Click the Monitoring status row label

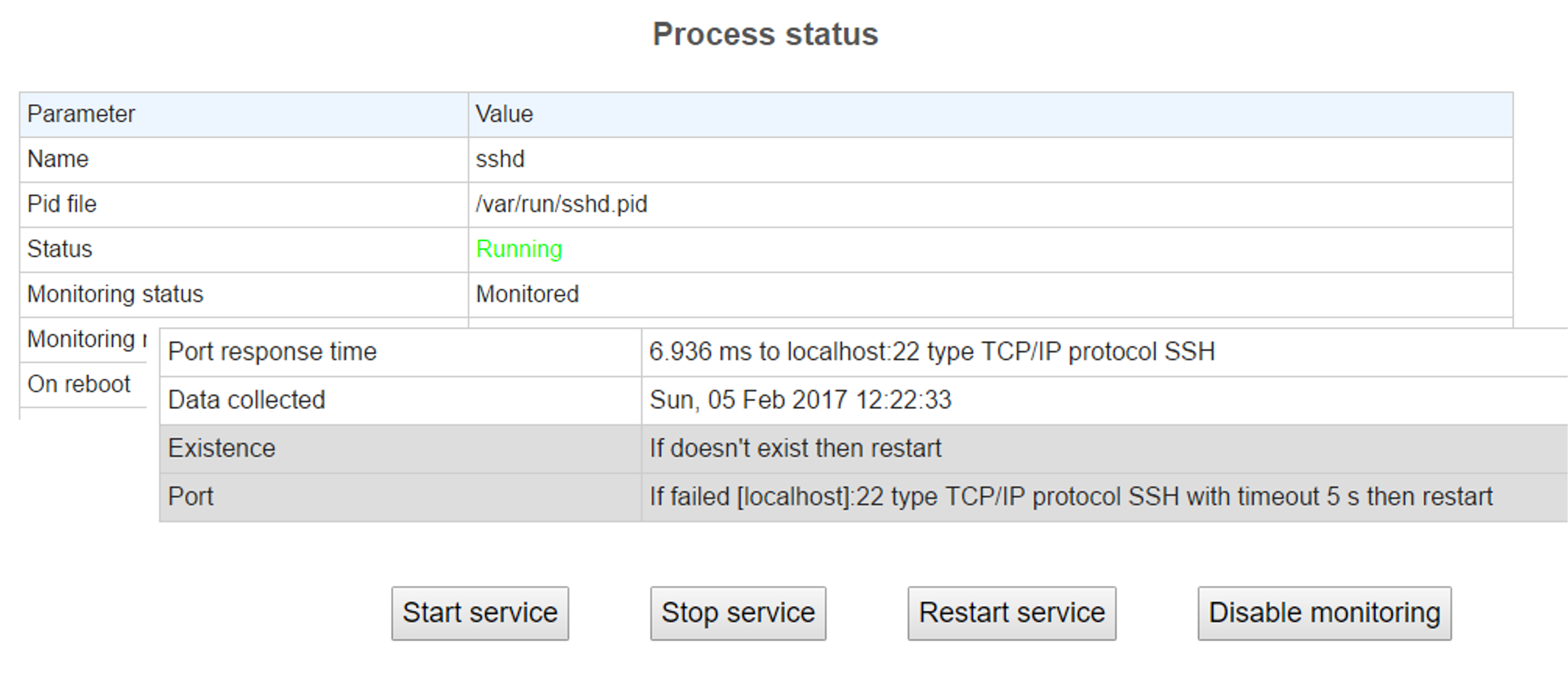[x=113, y=294]
